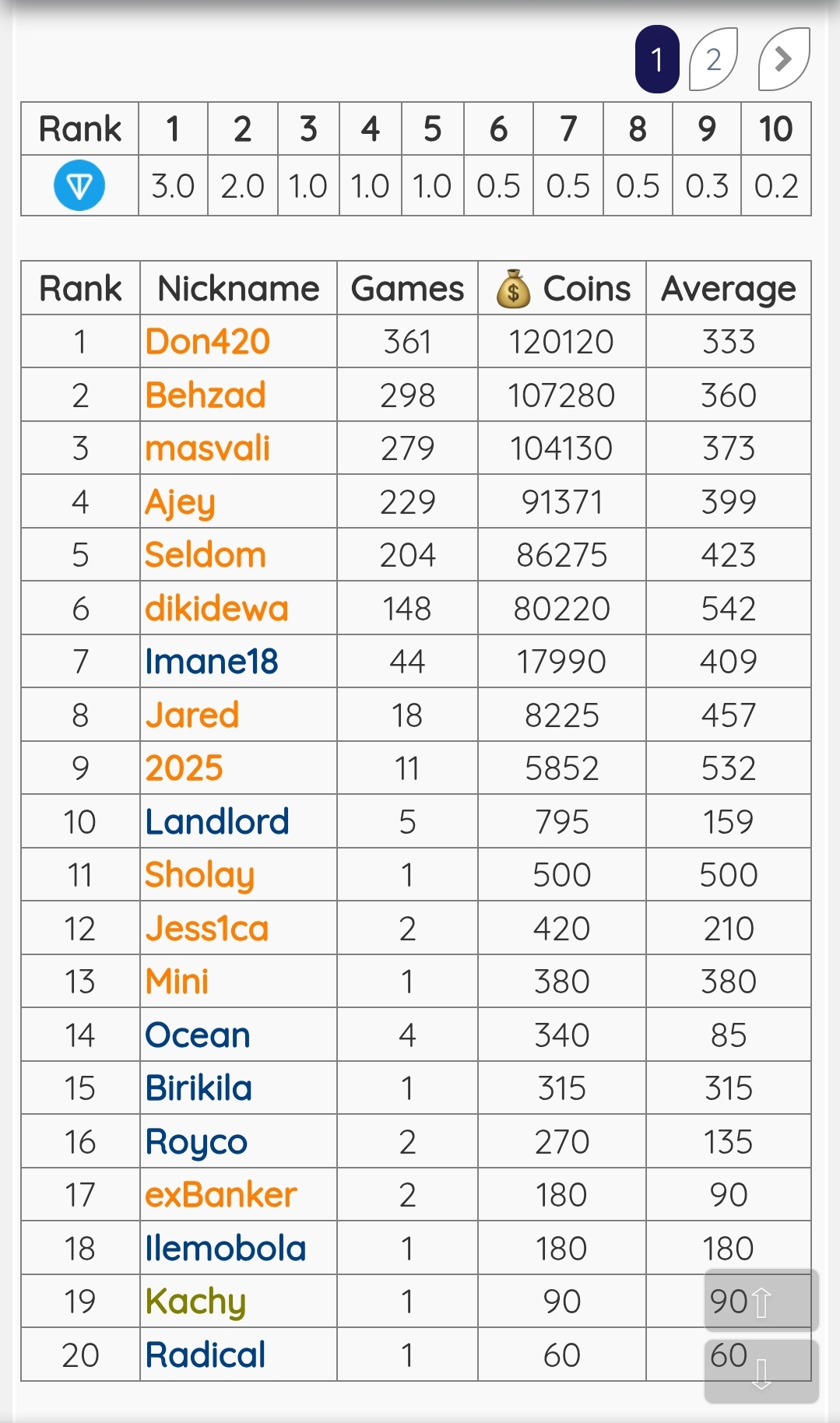Select current page 1 button
Screen dimensions: 840x1423
[x=657, y=59]
